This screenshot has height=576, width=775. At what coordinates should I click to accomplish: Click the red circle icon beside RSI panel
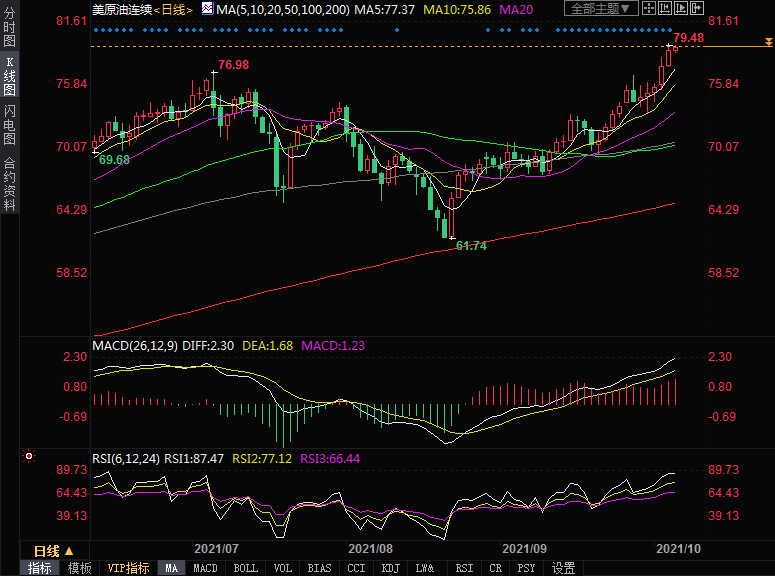click(x=29, y=457)
